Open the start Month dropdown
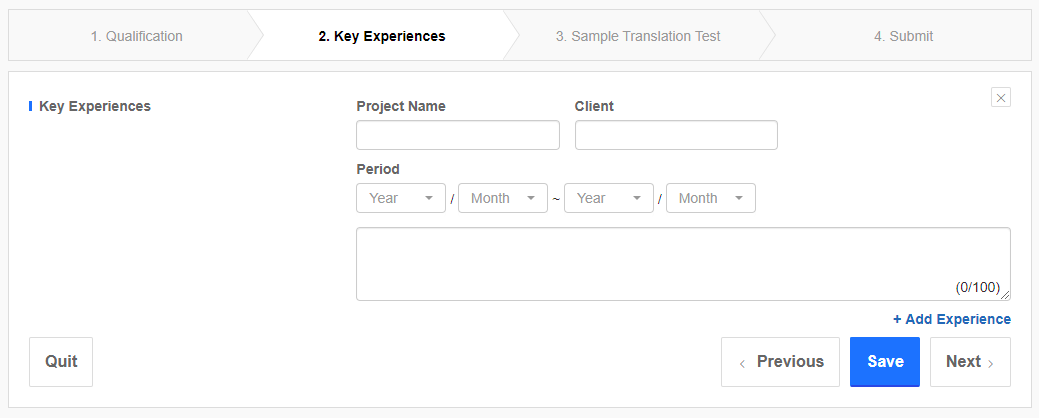Viewport: 1039px width, 418px height. (503, 198)
